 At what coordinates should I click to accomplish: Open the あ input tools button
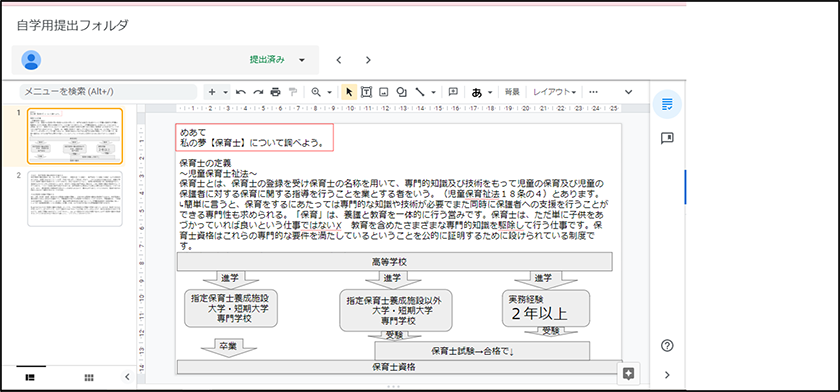coord(477,92)
